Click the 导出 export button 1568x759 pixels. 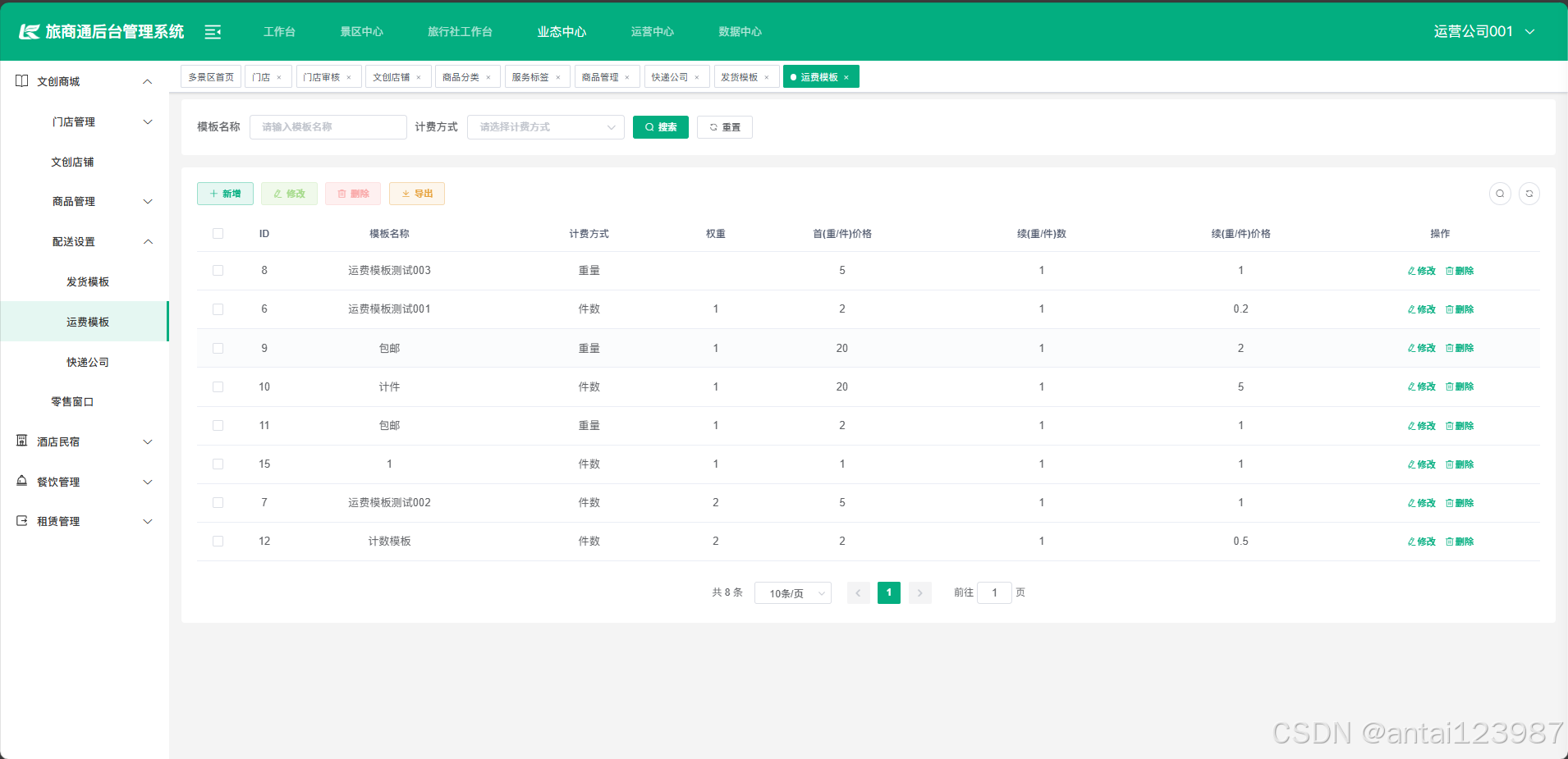point(417,194)
